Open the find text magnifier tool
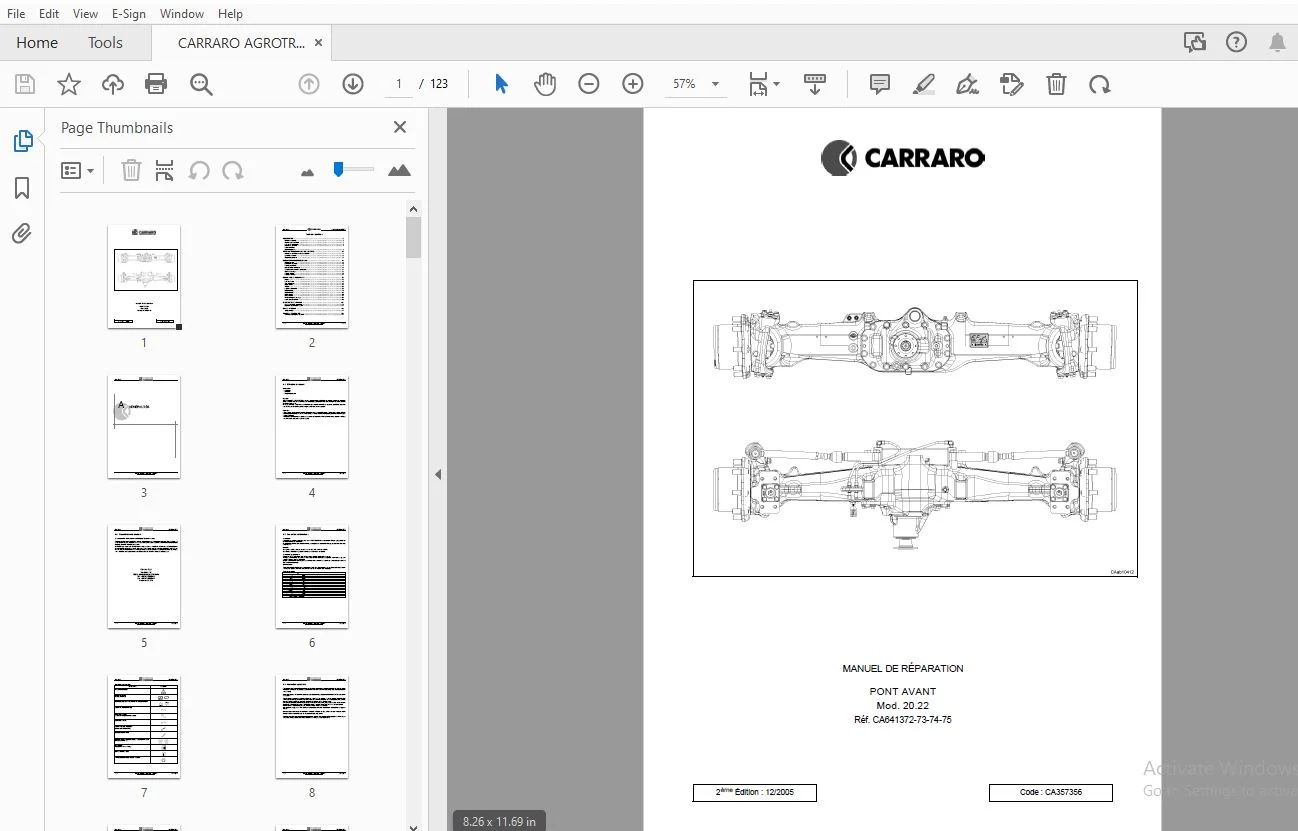The width and height of the screenshot is (1298, 831). pyautogui.click(x=201, y=85)
